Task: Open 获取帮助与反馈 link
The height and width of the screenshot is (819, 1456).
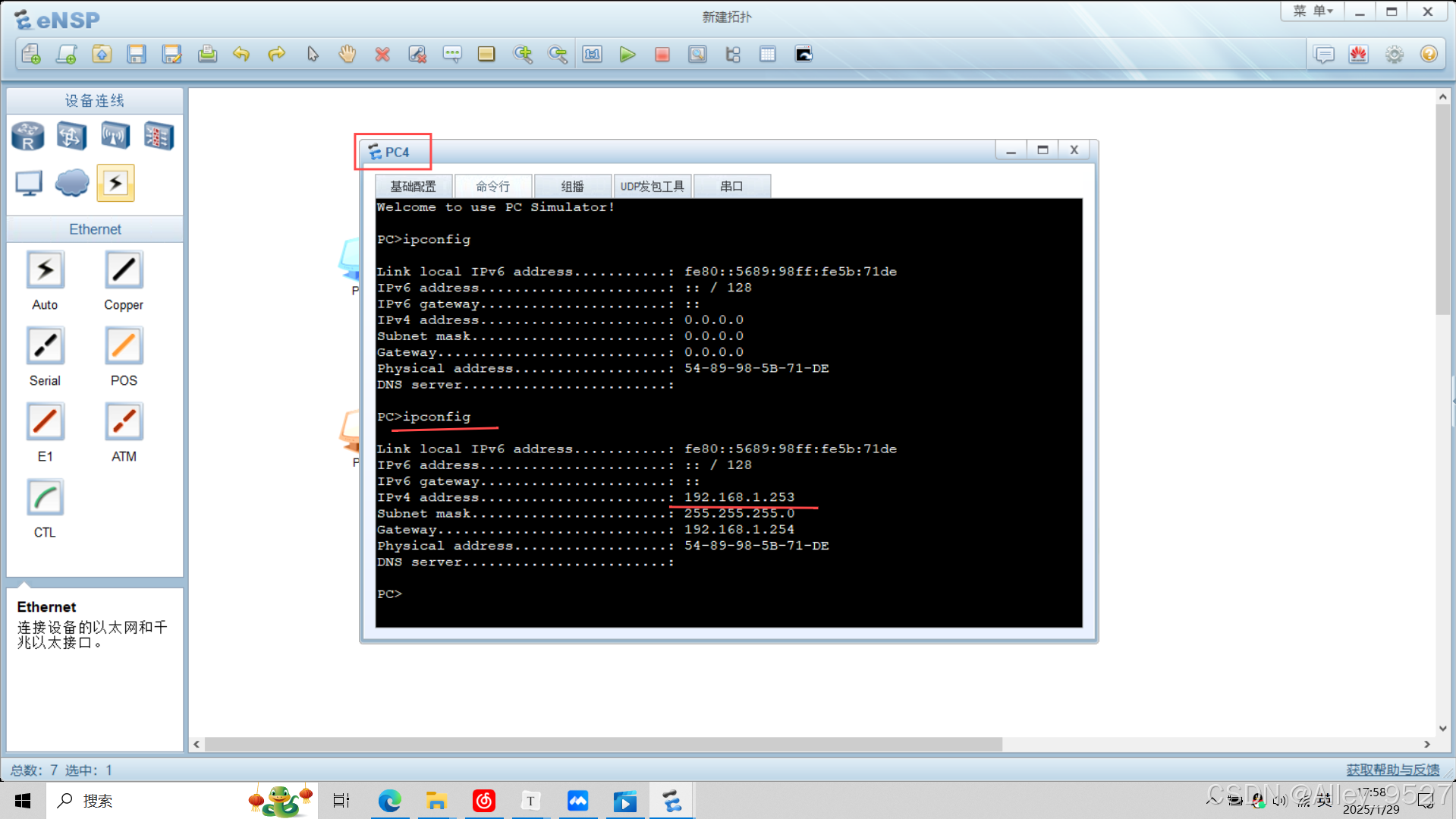Action: click(x=1392, y=769)
